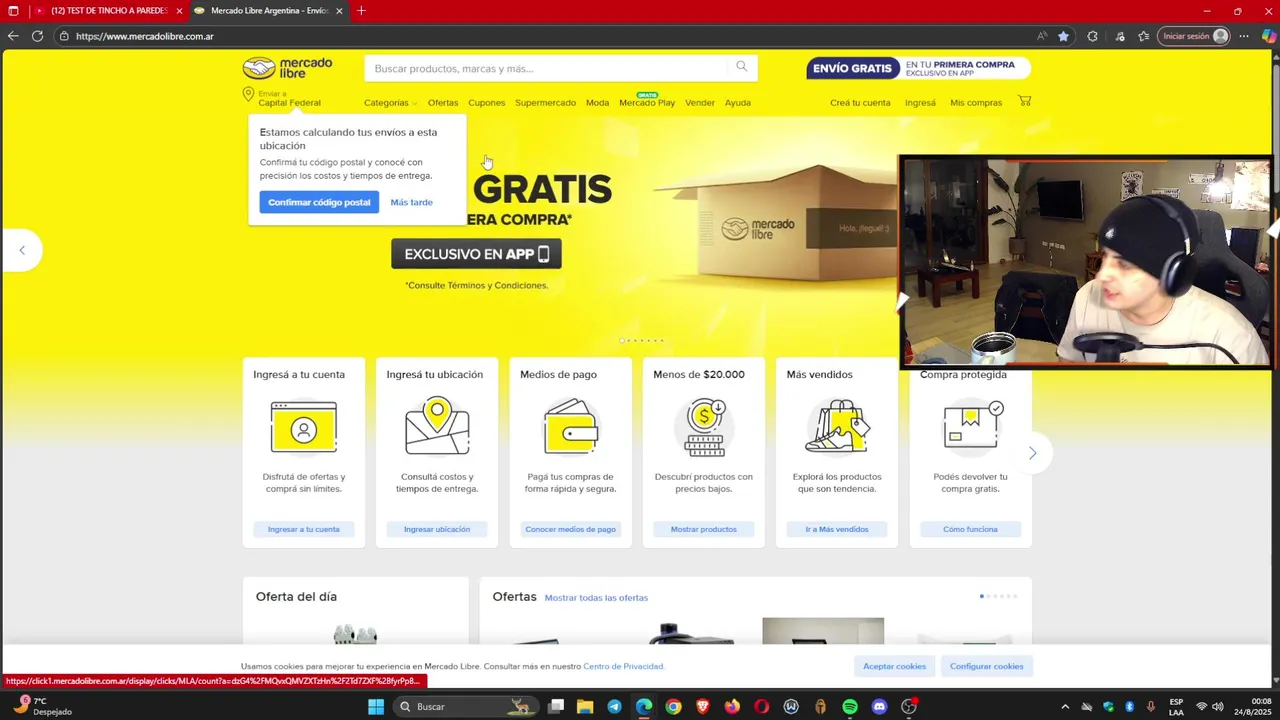This screenshot has height=720, width=1280.
Task: Click Conocer medios de pago button
Action: click(x=571, y=529)
